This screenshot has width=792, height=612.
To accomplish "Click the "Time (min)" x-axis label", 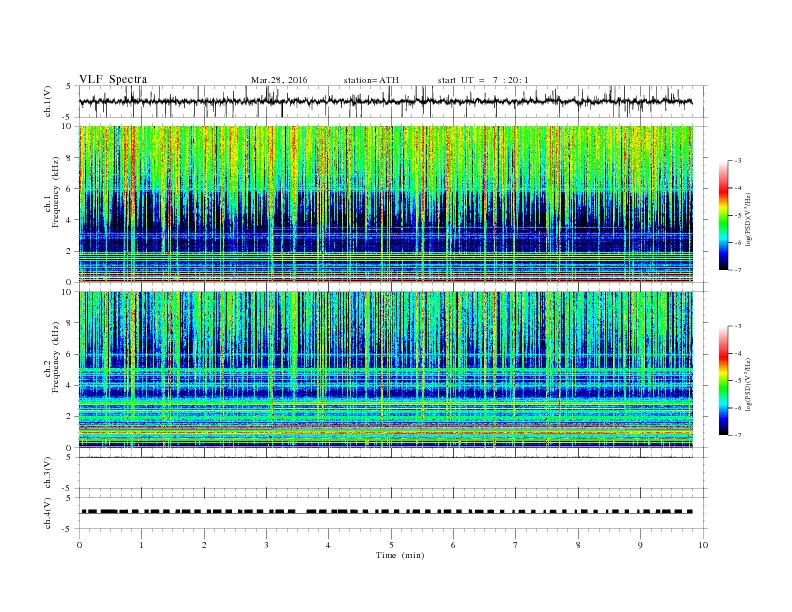I will pyautogui.click(x=400, y=555).
